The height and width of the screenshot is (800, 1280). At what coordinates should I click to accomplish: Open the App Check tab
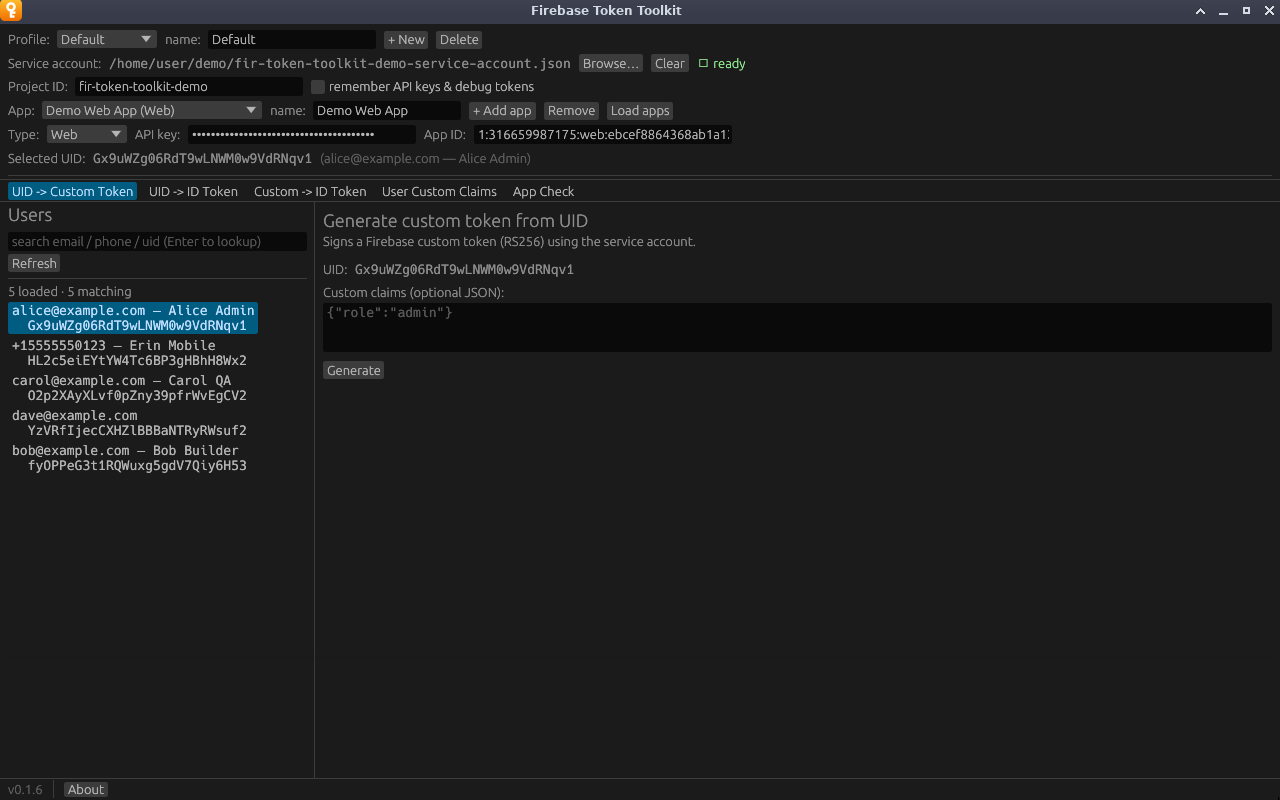tap(543, 191)
